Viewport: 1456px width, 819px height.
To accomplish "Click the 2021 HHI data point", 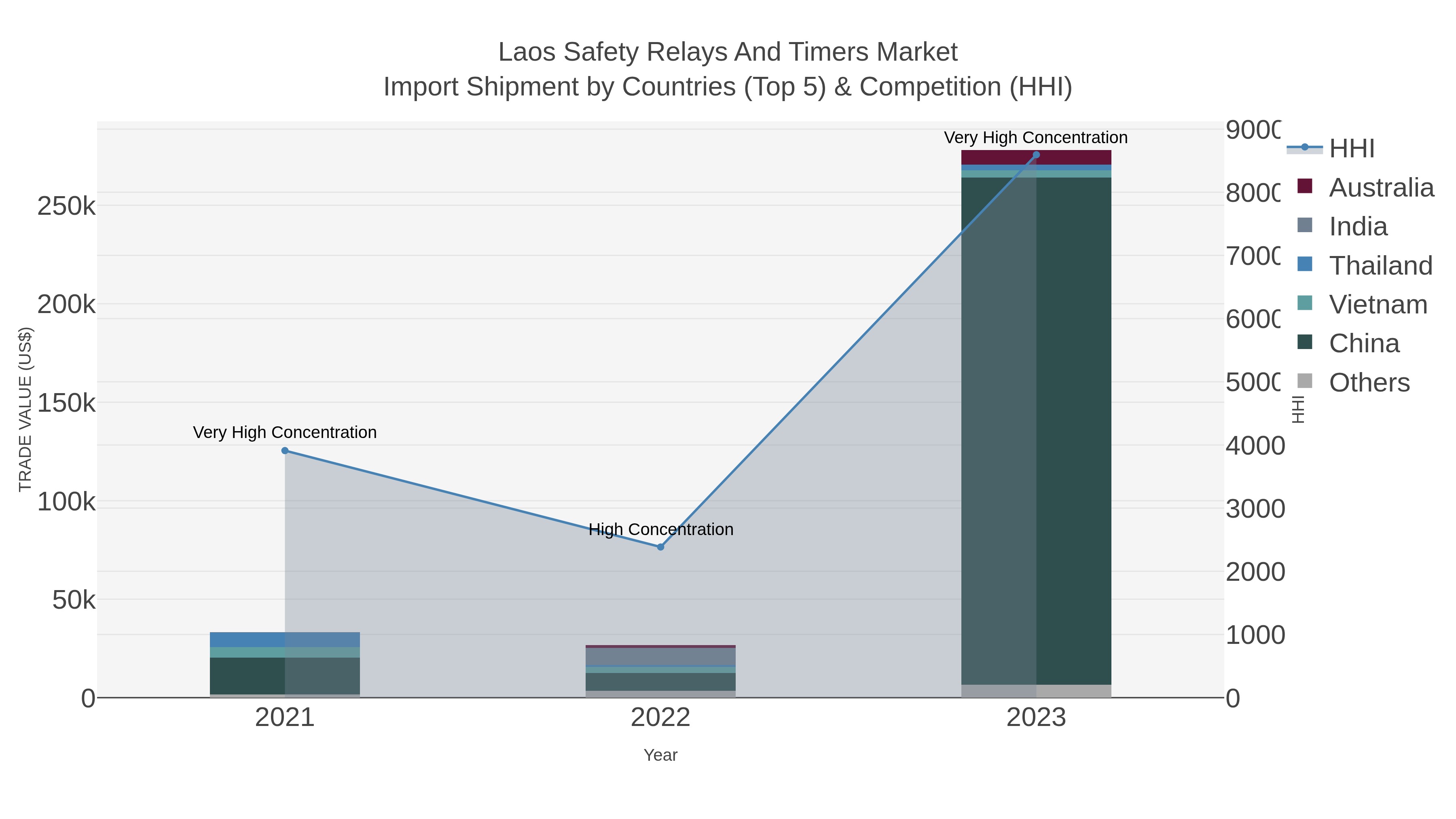I will (285, 451).
